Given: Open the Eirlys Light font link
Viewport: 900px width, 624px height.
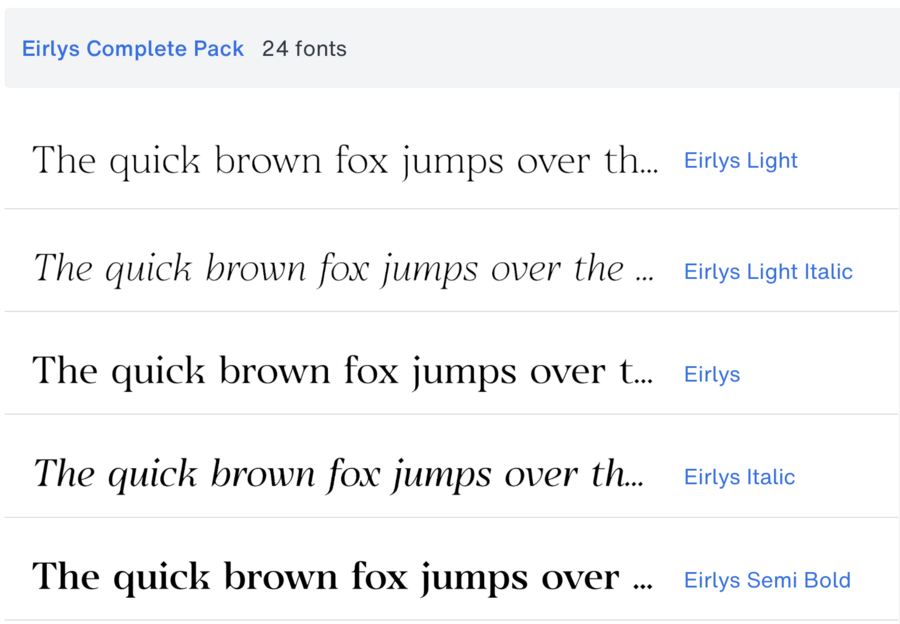Looking at the screenshot, I should [740, 161].
